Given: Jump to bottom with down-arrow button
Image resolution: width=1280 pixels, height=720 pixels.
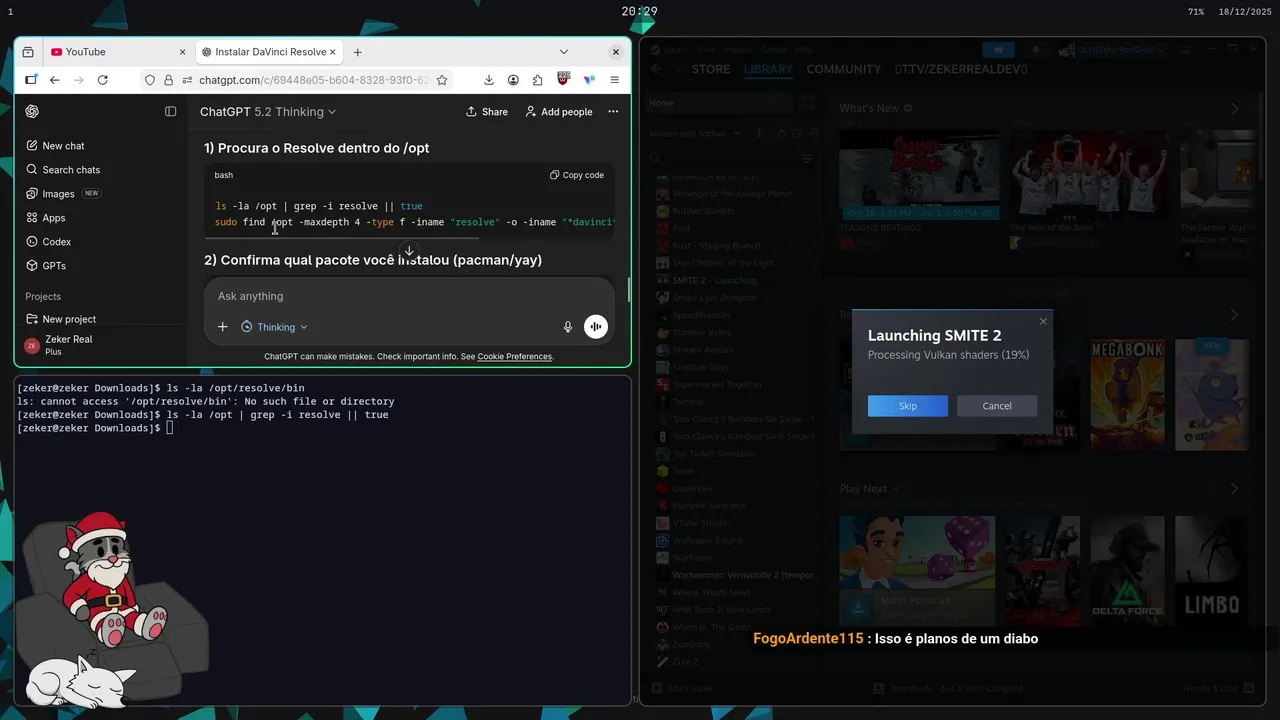Looking at the screenshot, I should tap(409, 251).
